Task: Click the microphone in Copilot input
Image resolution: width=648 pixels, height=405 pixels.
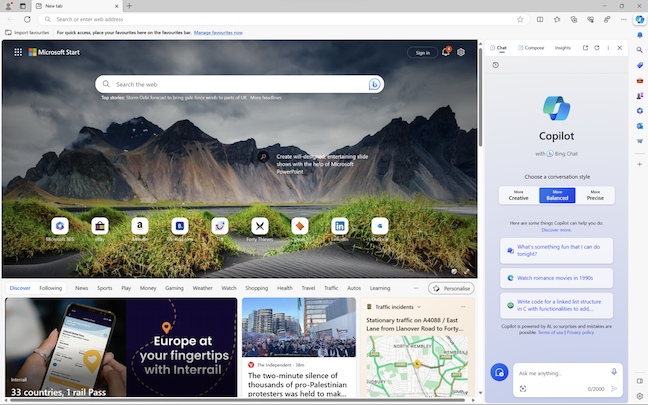Action: point(614,372)
